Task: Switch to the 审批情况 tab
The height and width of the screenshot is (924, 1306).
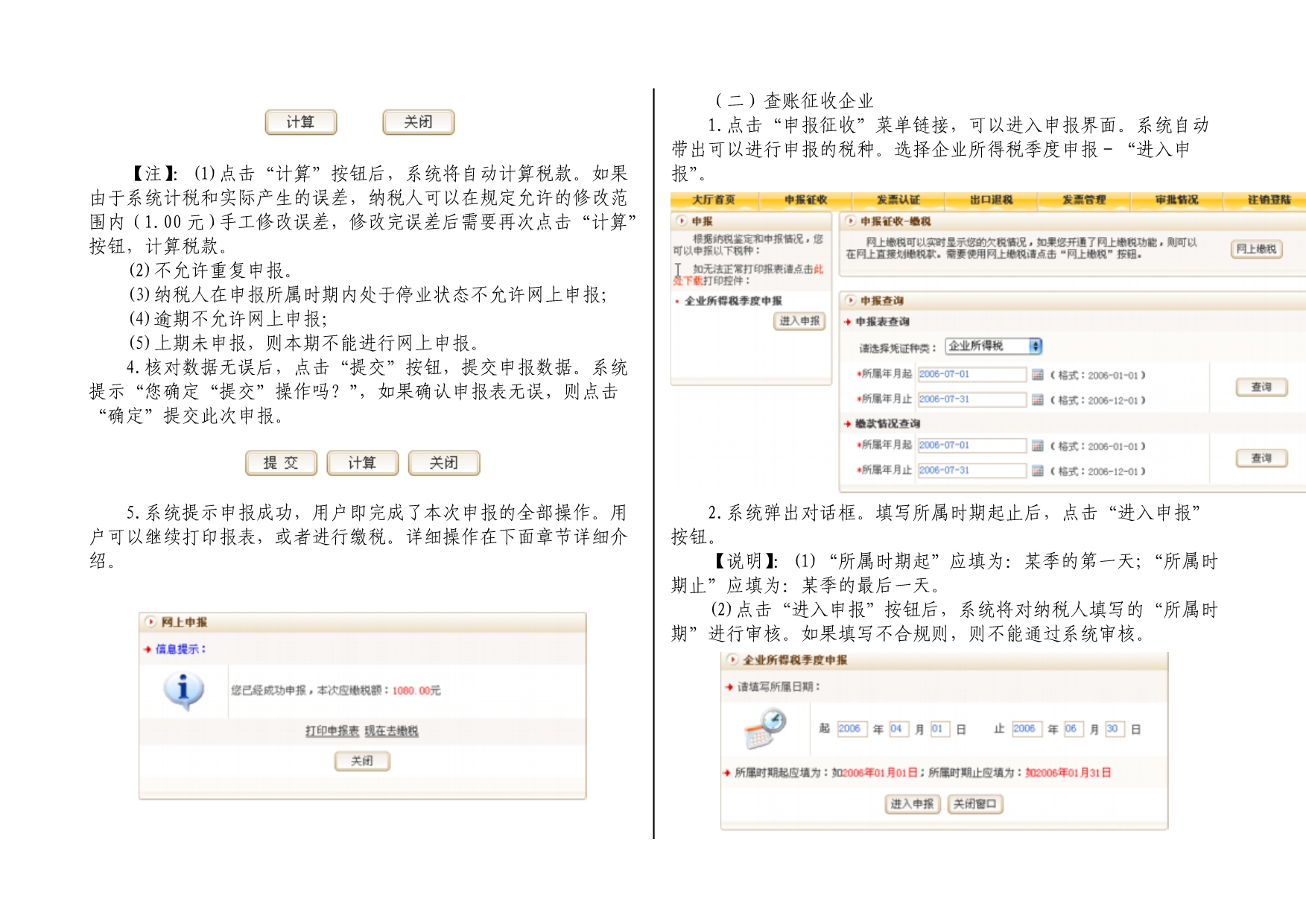Action: [1177, 200]
